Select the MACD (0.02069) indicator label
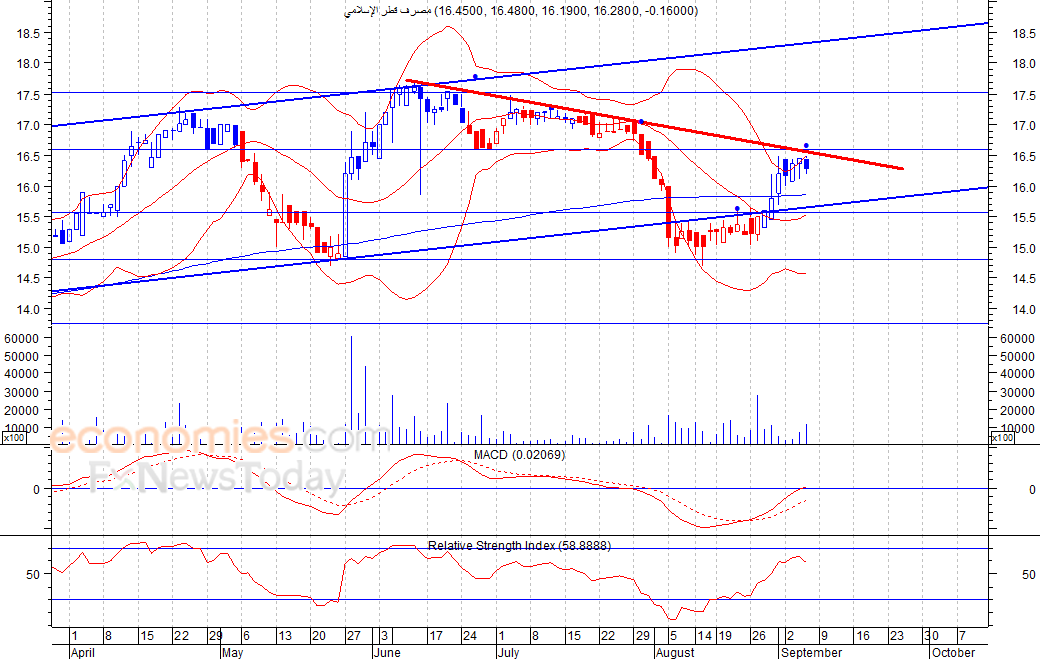Screen dimensions: 1040x659 pos(519,455)
